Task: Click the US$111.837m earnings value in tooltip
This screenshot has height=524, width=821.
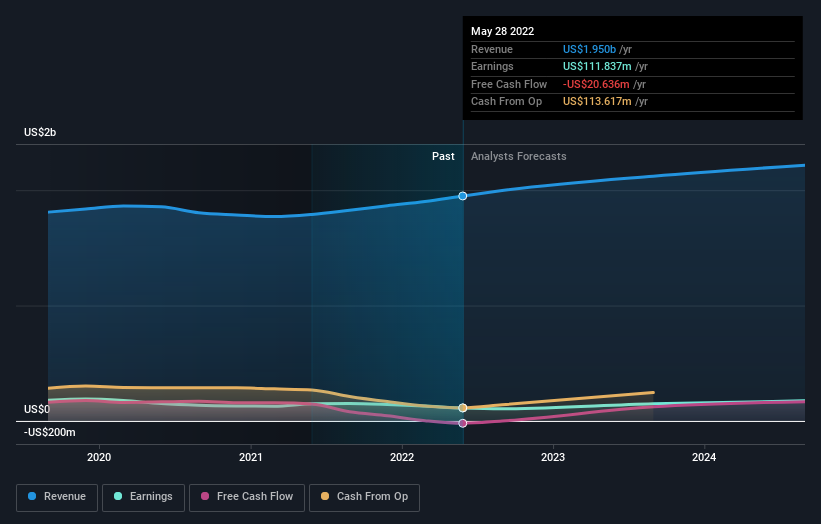Action: [597, 66]
